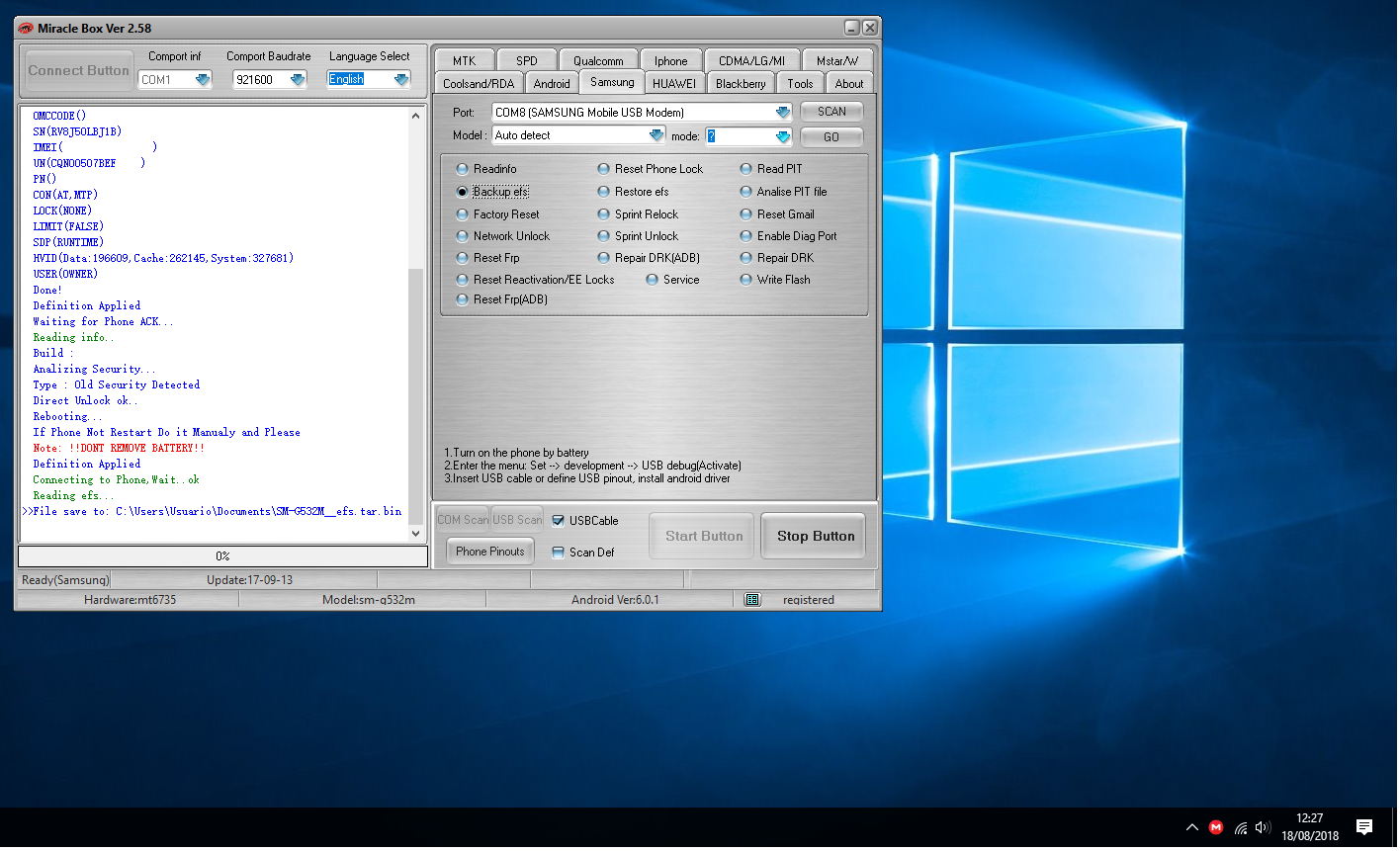The height and width of the screenshot is (851, 1400).
Task: Open the network Wi-Fi tray icon
Action: [1241, 827]
